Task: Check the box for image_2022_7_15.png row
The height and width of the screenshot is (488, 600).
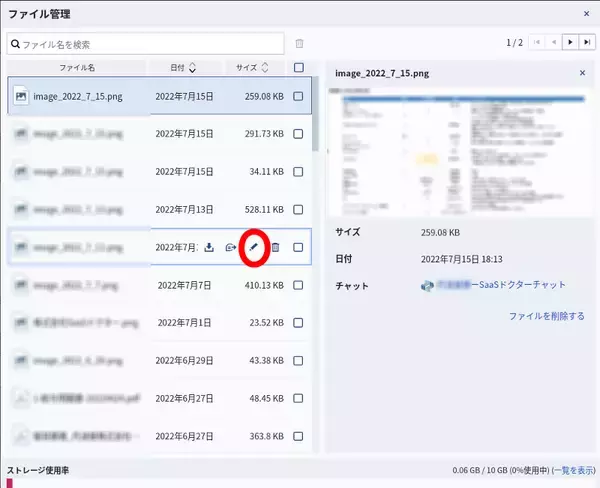Action: 298,97
